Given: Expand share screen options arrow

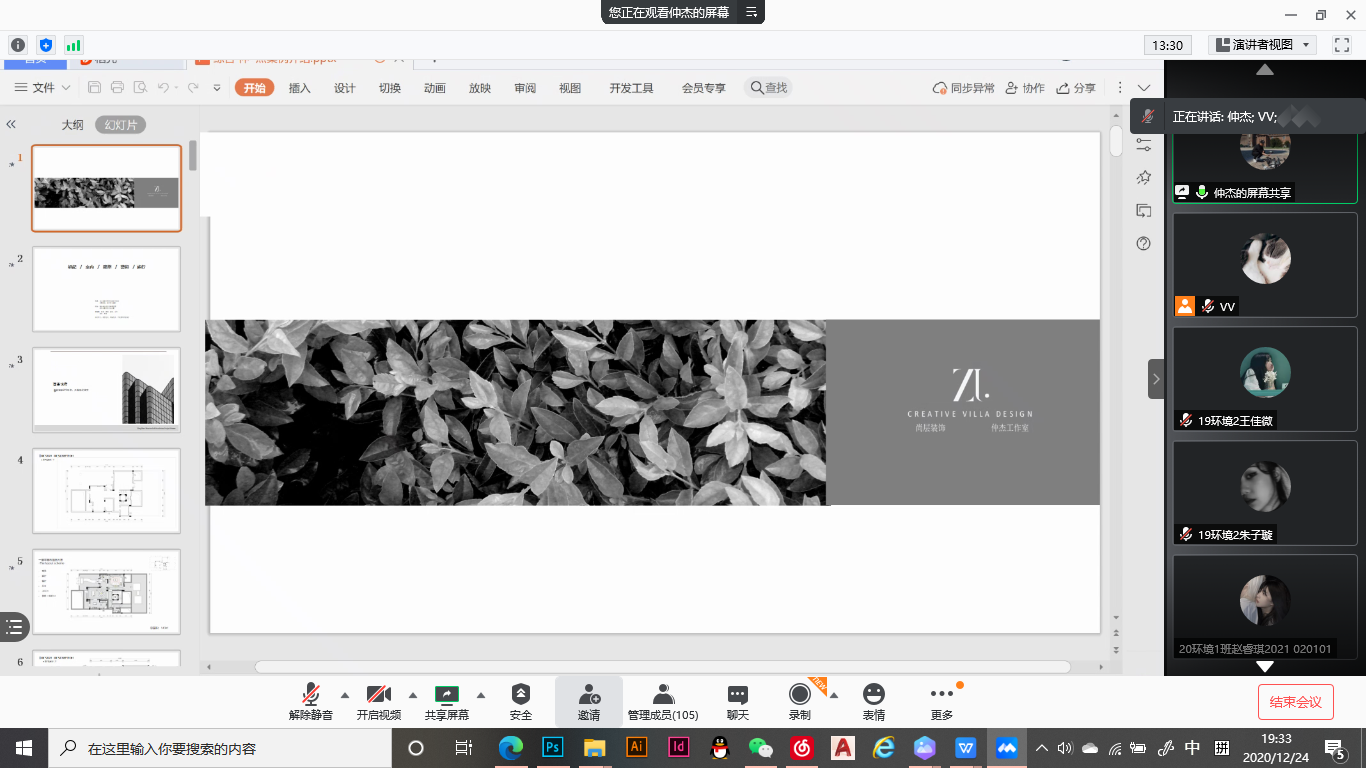Looking at the screenshot, I should coord(481,695).
